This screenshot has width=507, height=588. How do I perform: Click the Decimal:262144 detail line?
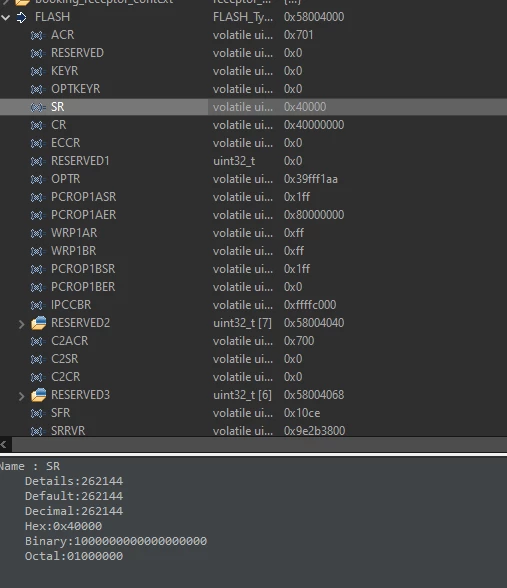point(74,511)
